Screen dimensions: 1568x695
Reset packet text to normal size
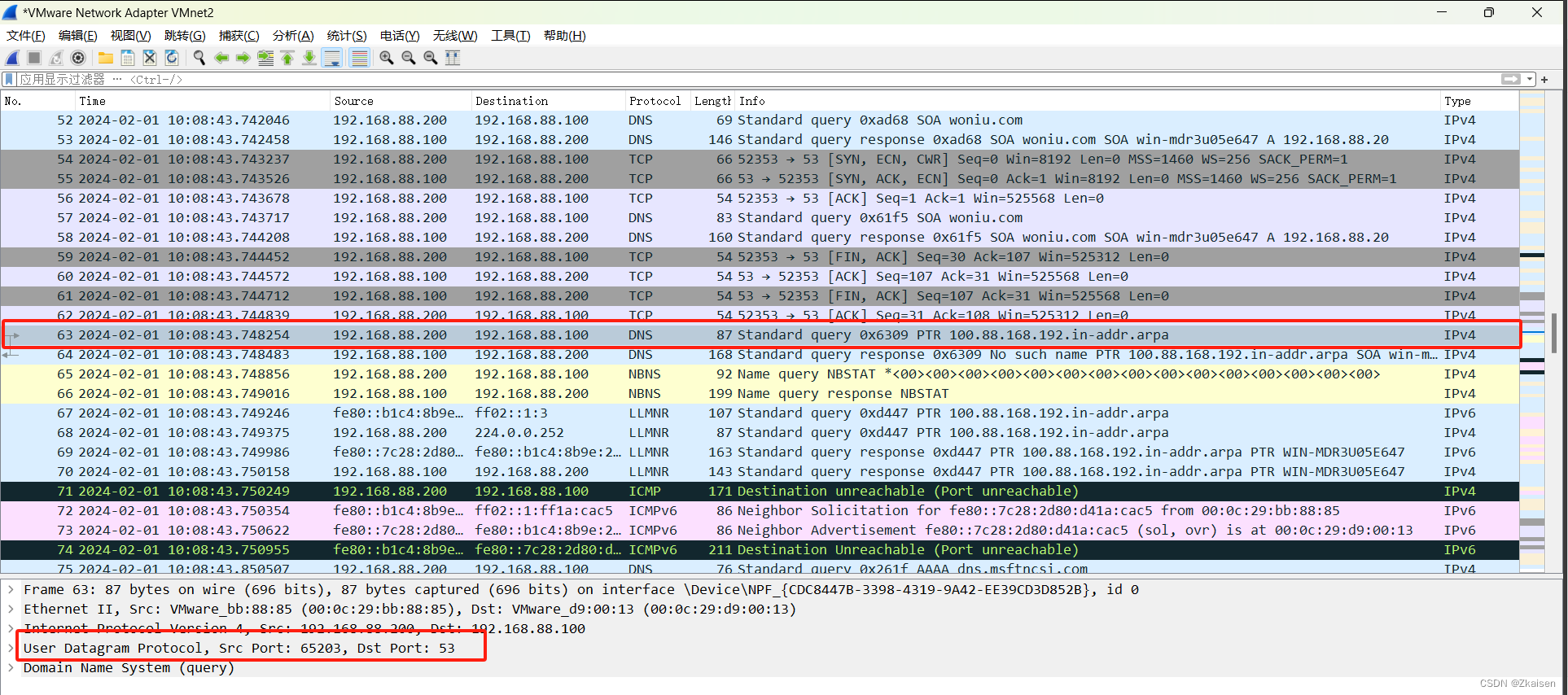pos(431,58)
